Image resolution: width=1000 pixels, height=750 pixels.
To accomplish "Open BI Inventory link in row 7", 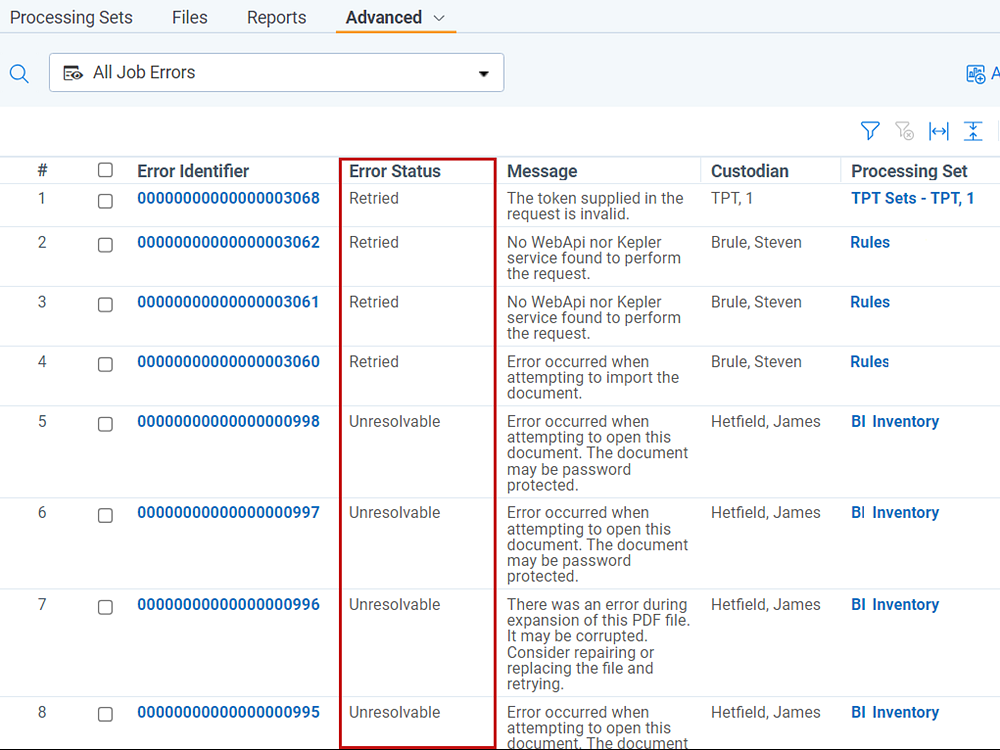I will pyautogui.click(x=895, y=605).
